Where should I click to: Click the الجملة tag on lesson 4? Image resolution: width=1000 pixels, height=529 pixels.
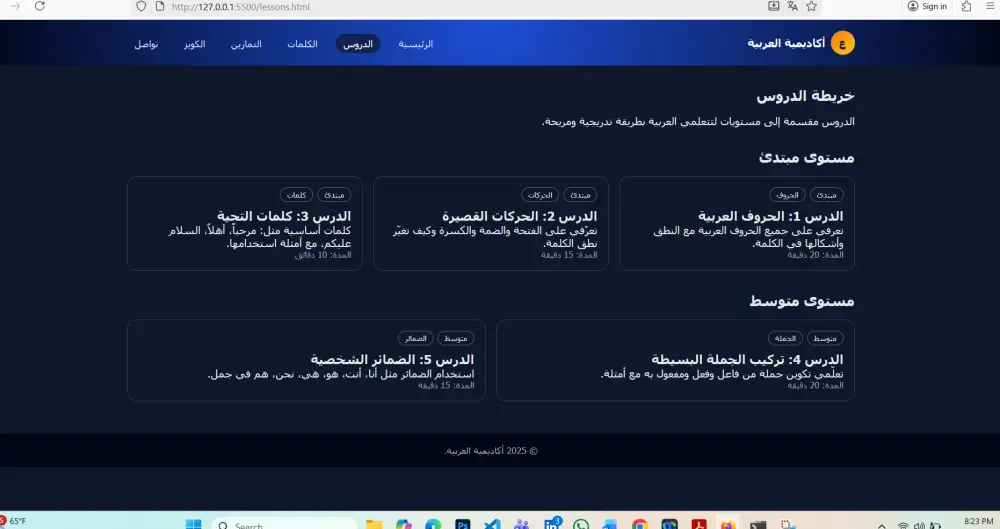785,338
